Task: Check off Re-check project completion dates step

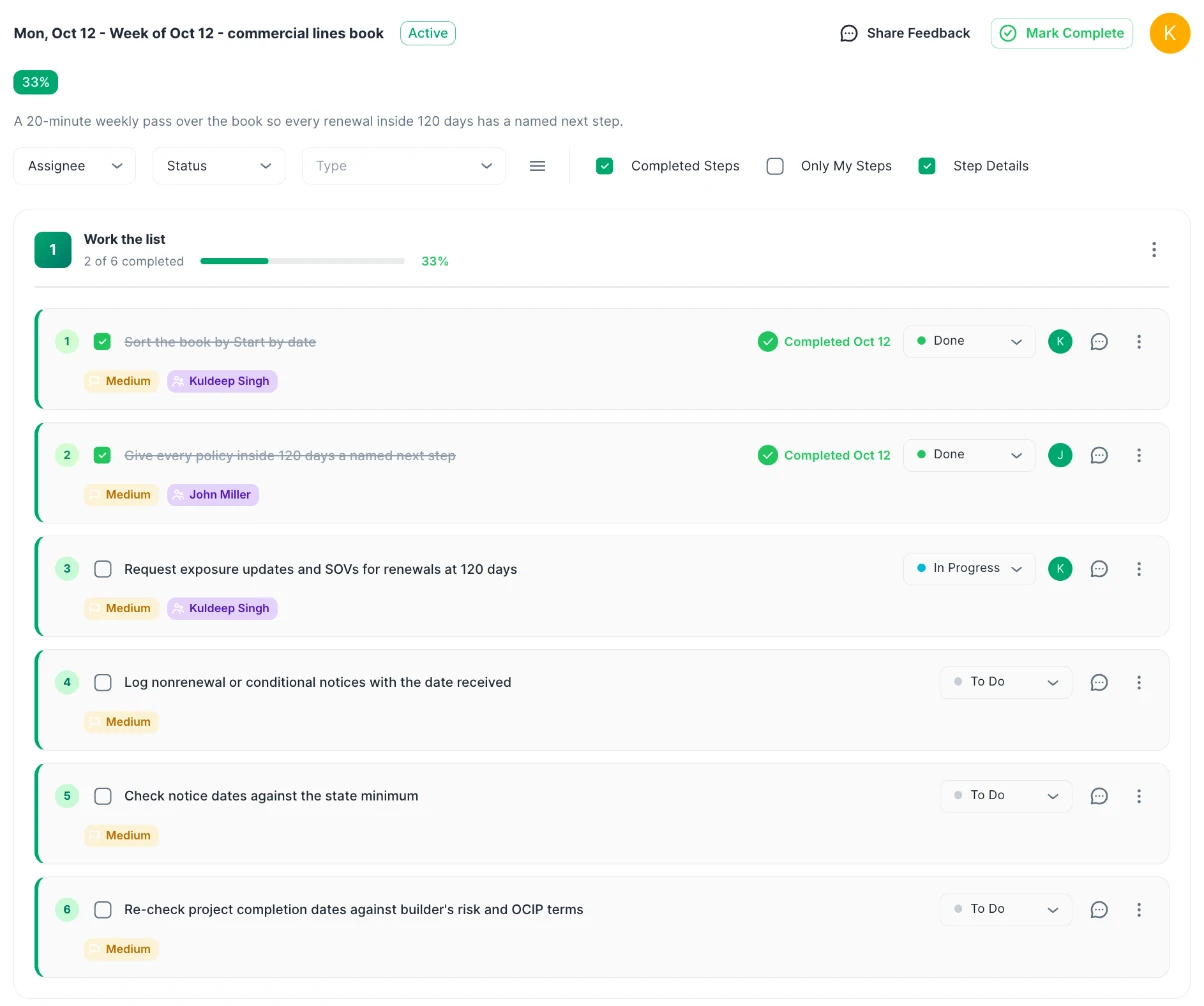Action: (102, 910)
